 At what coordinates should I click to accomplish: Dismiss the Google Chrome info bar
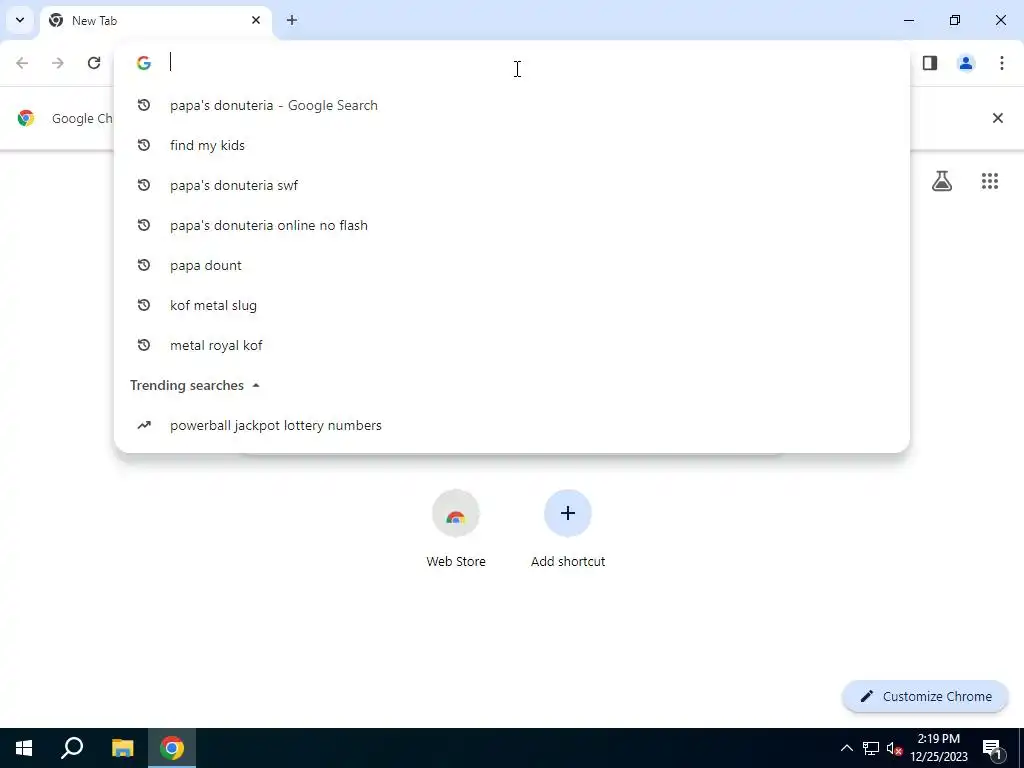click(x=998, y=118)
